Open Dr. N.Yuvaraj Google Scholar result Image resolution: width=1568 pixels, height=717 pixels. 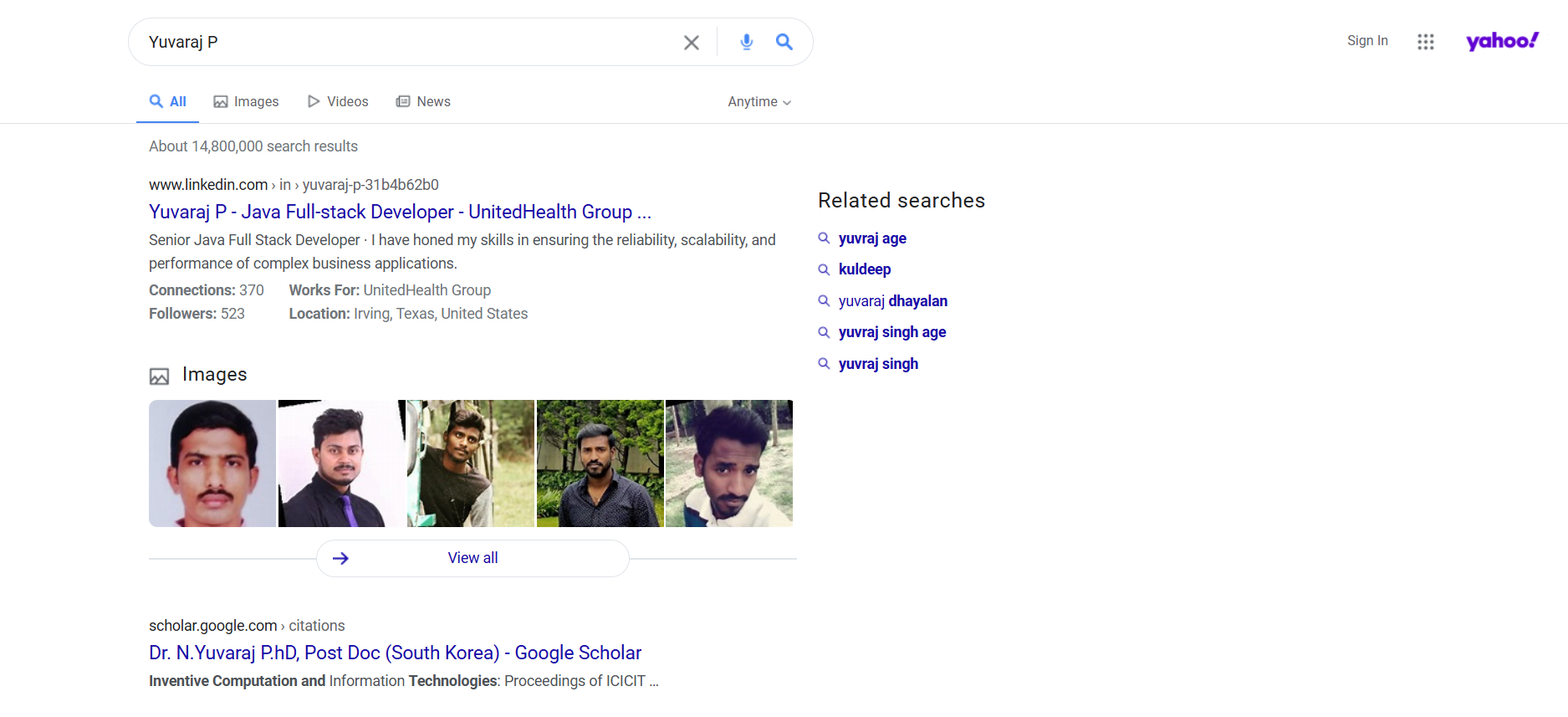click(x=395, y=653)
